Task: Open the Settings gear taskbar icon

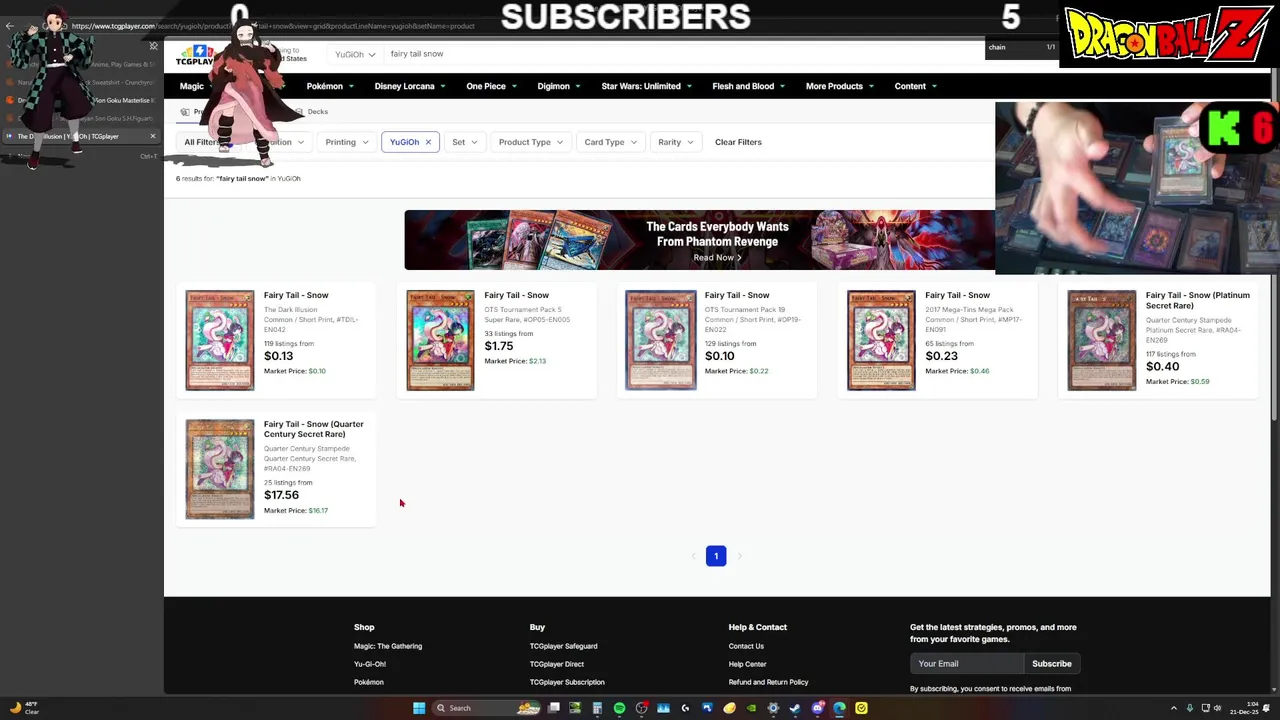Action: click(773, 708)
